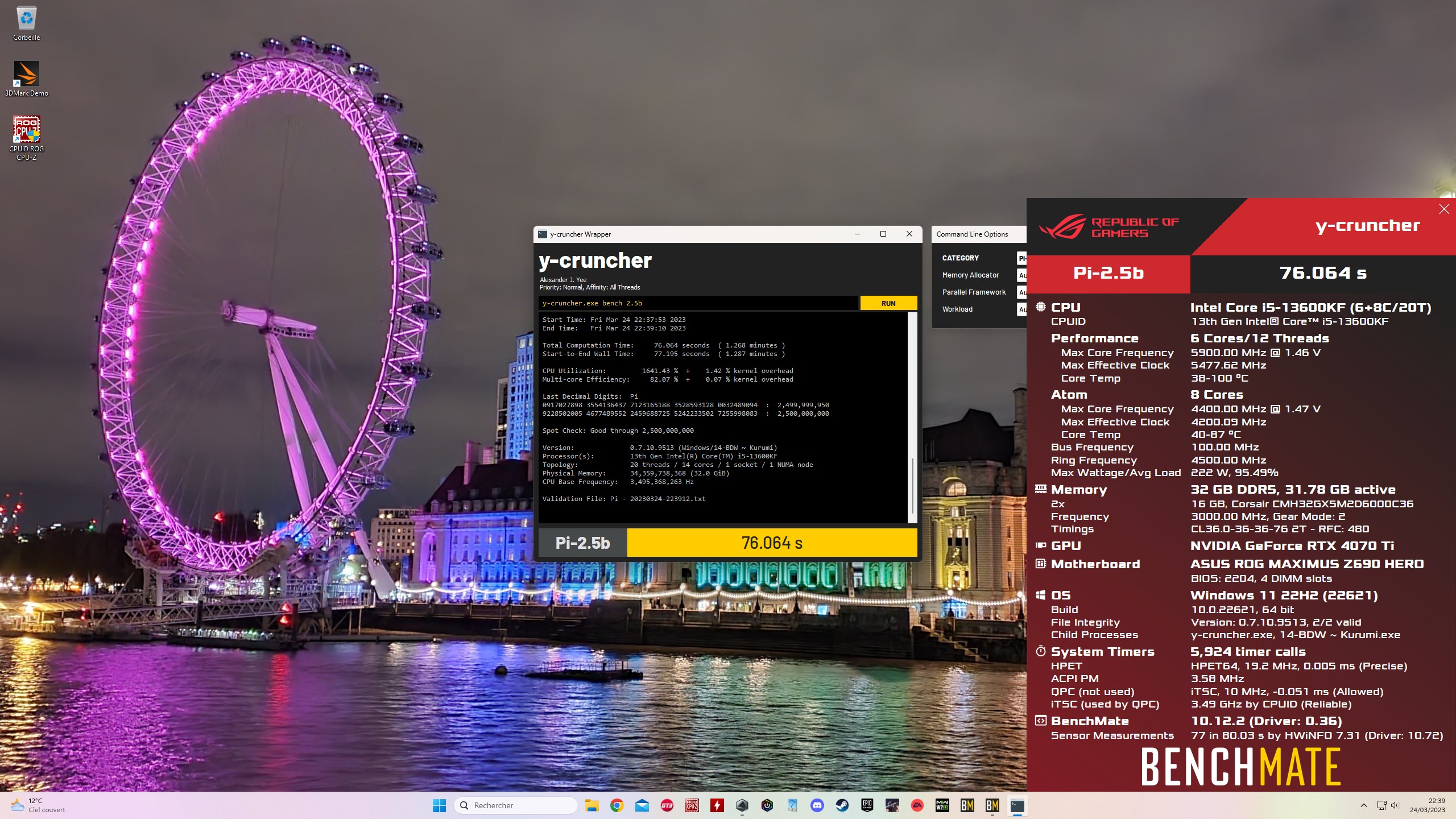
Task: Open the CPUID ROG CPU-Z desktop shortcut
Action: 26,138
